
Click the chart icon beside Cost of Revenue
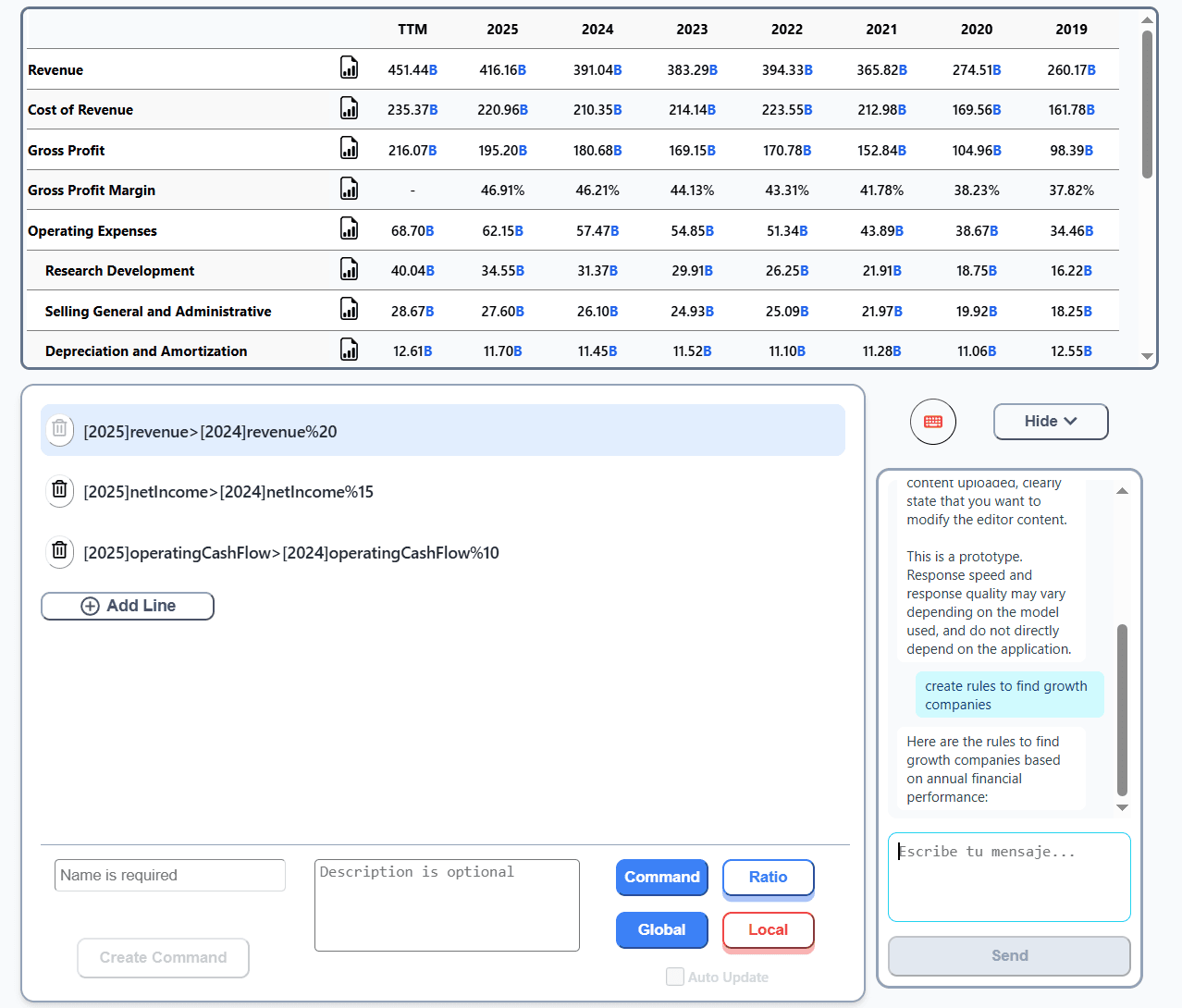pyautogui.click(x=349, y=108)
